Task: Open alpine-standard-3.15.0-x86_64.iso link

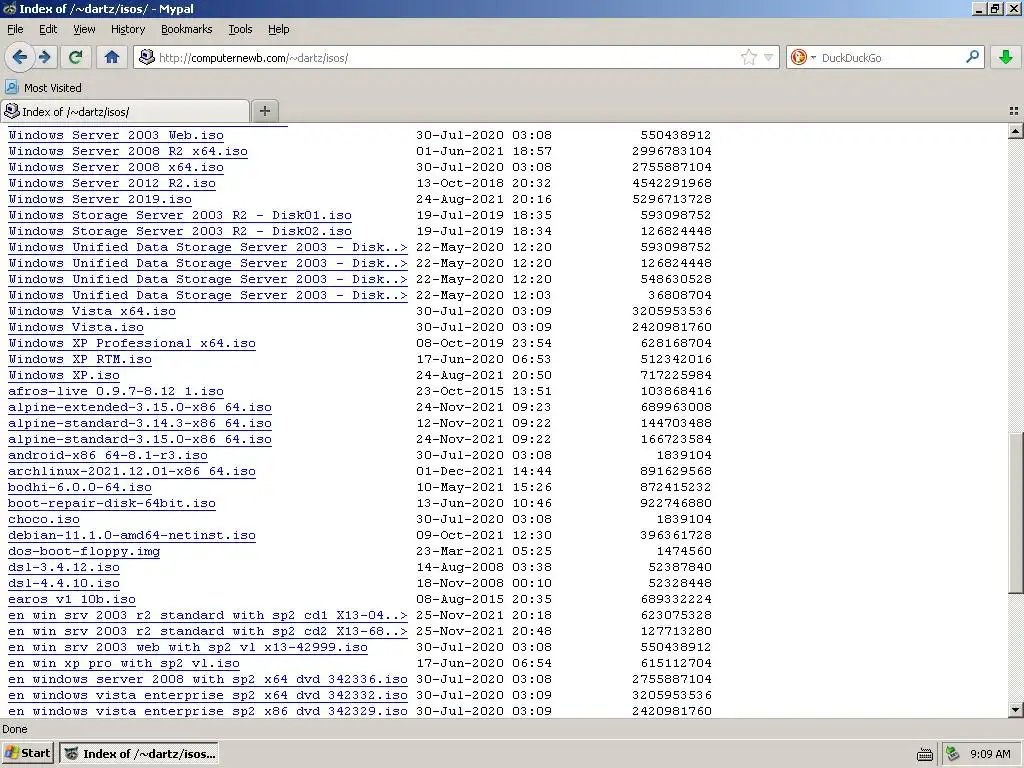Action: [x=140, y=439]
